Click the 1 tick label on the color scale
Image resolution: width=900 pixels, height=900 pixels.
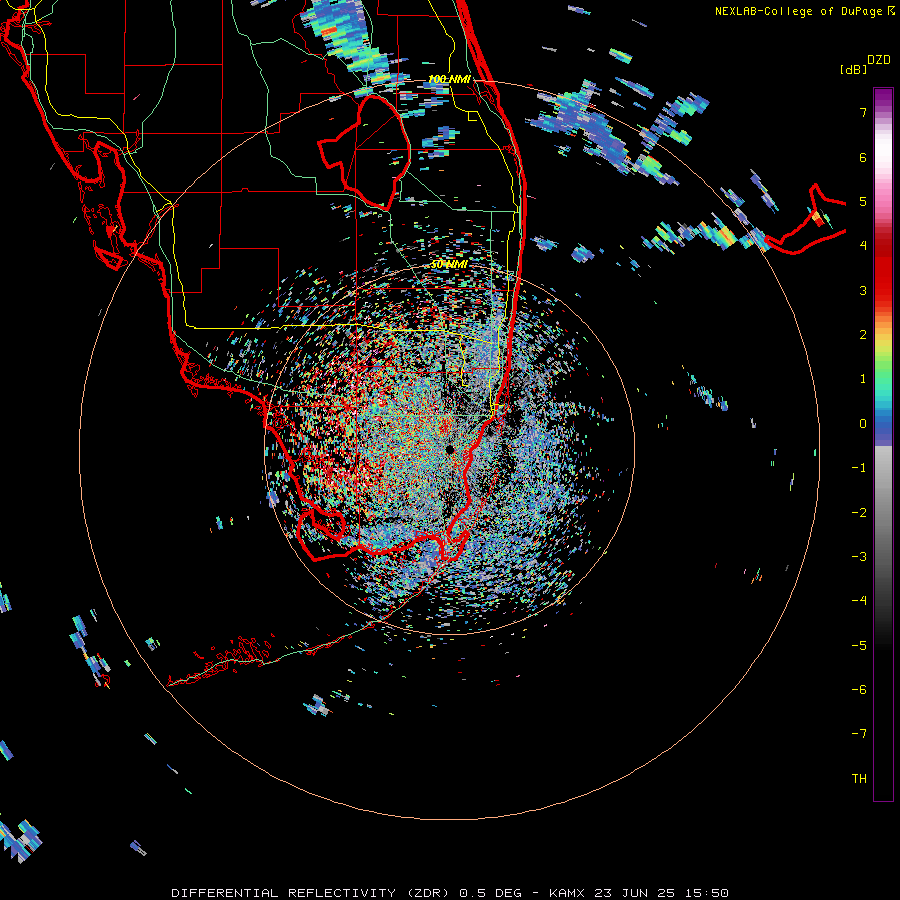click(x=863, y=379)
